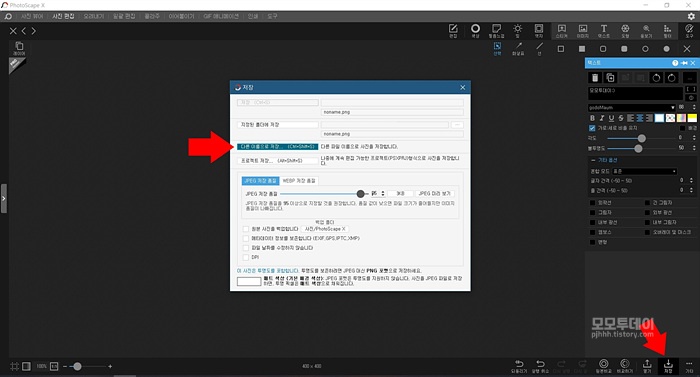The image size is (700, 377).
Task: Open the Image (이미지) insert tool
Action: point(583,31)
